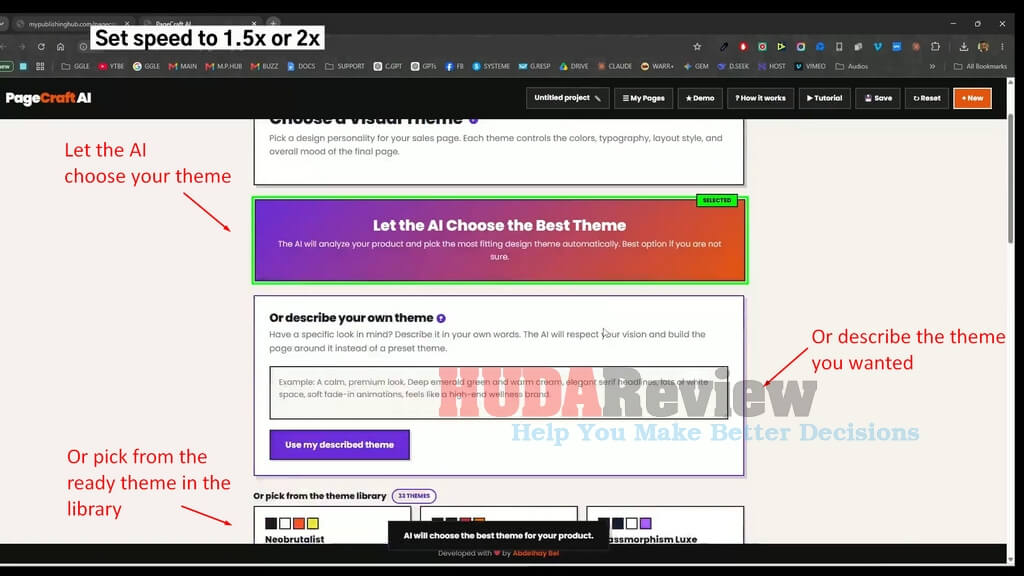Select the Neobrutalist theme card
The width and height of the screenshot is (1024, 576).
[332, 525]
